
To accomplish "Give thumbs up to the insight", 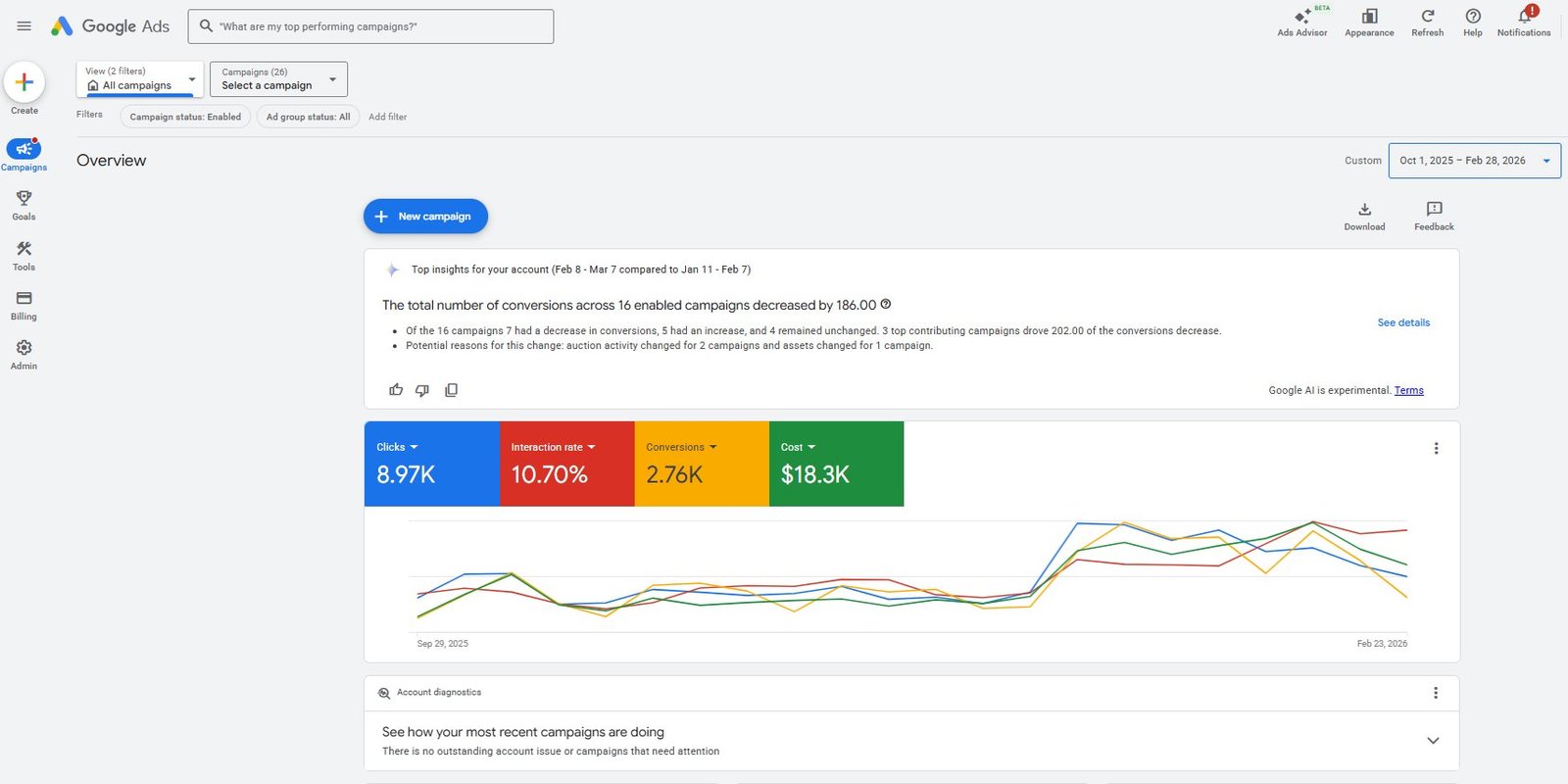I will [396, 390].
